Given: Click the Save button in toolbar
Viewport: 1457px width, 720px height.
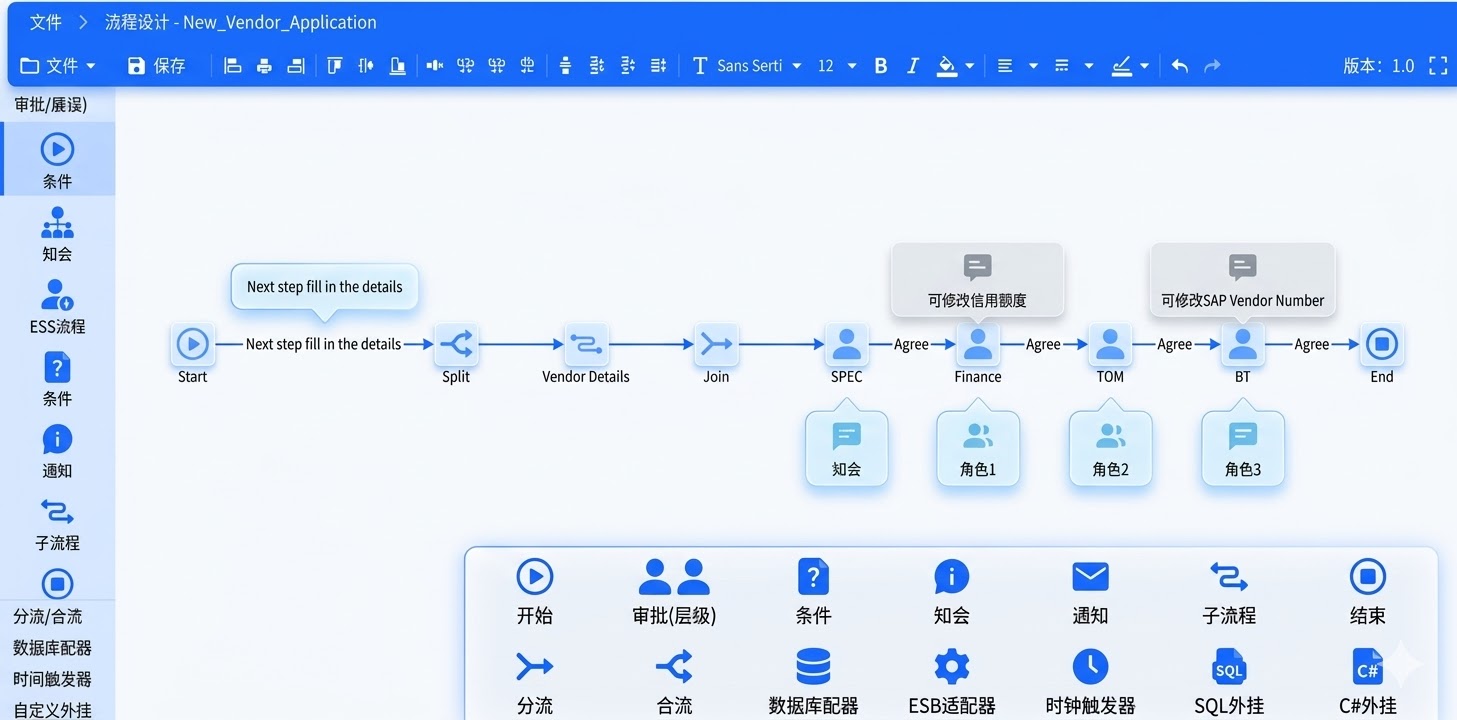Looking at the screenshot, I should (x=156, y=66).
